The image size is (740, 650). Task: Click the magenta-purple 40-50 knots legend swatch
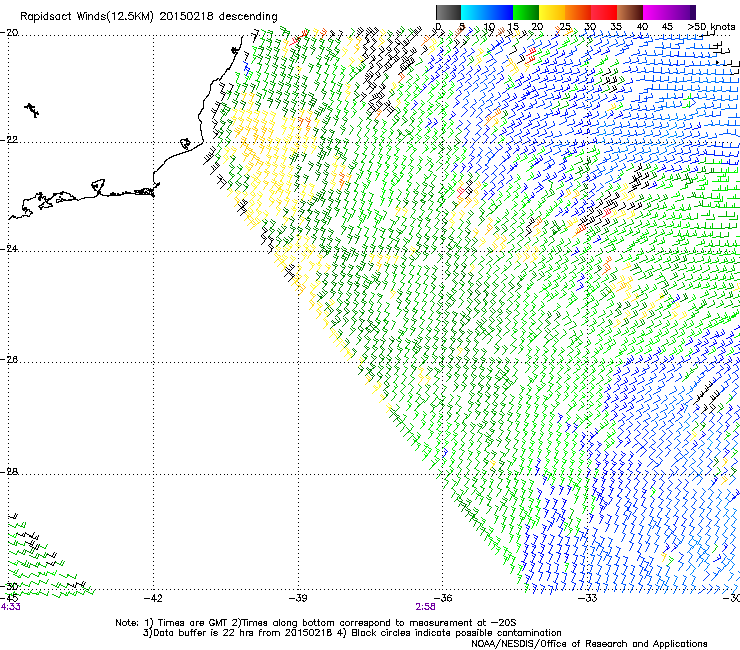coord(669,12)
